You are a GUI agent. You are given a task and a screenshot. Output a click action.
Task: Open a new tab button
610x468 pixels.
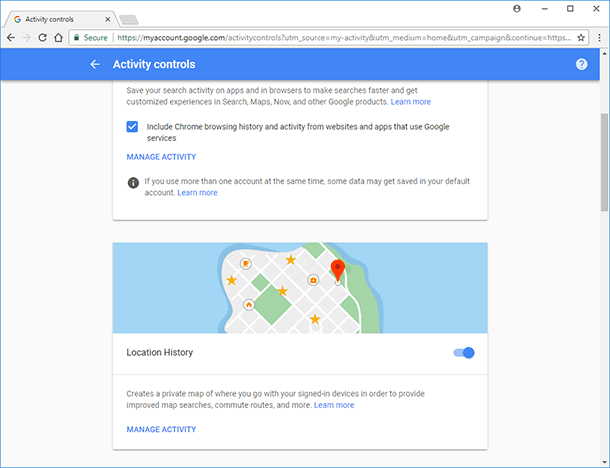point(128,19)
